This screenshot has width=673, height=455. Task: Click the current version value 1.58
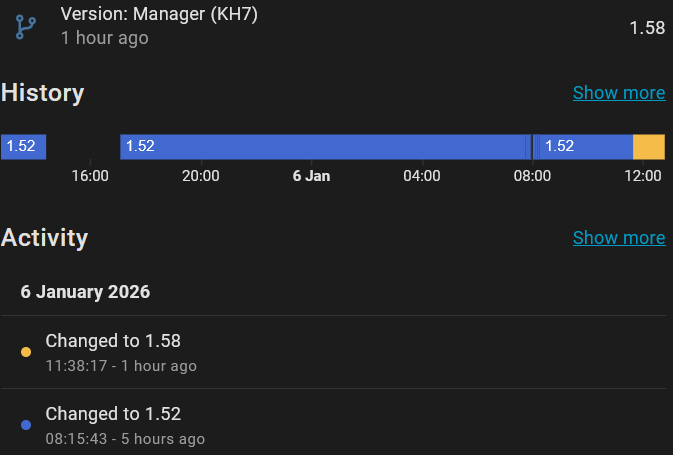click(x=647, y=27)
